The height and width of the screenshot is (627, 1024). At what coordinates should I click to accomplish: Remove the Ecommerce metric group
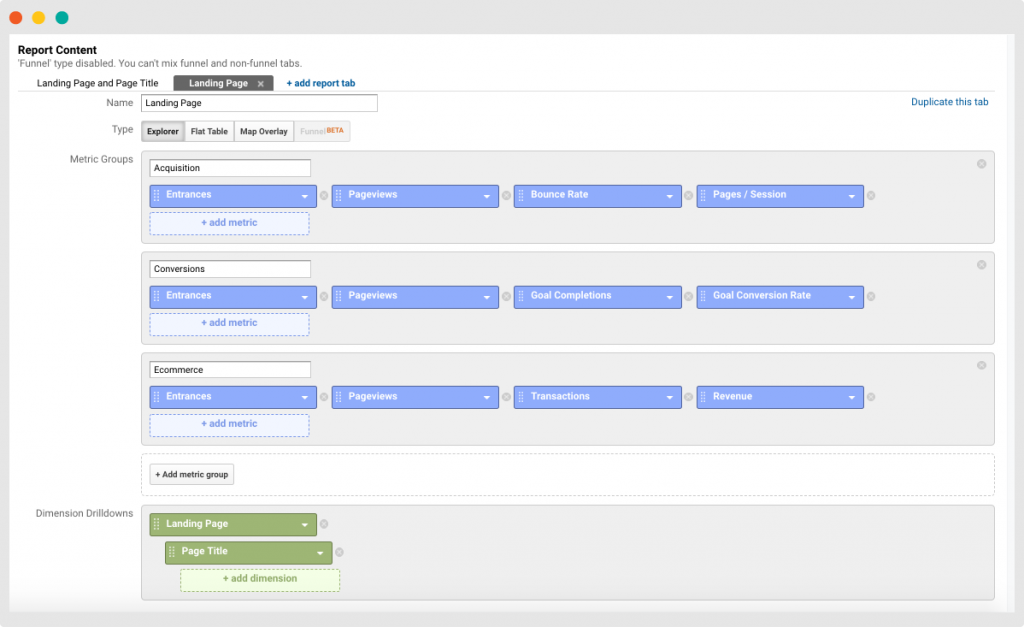[x=981, y=365]
